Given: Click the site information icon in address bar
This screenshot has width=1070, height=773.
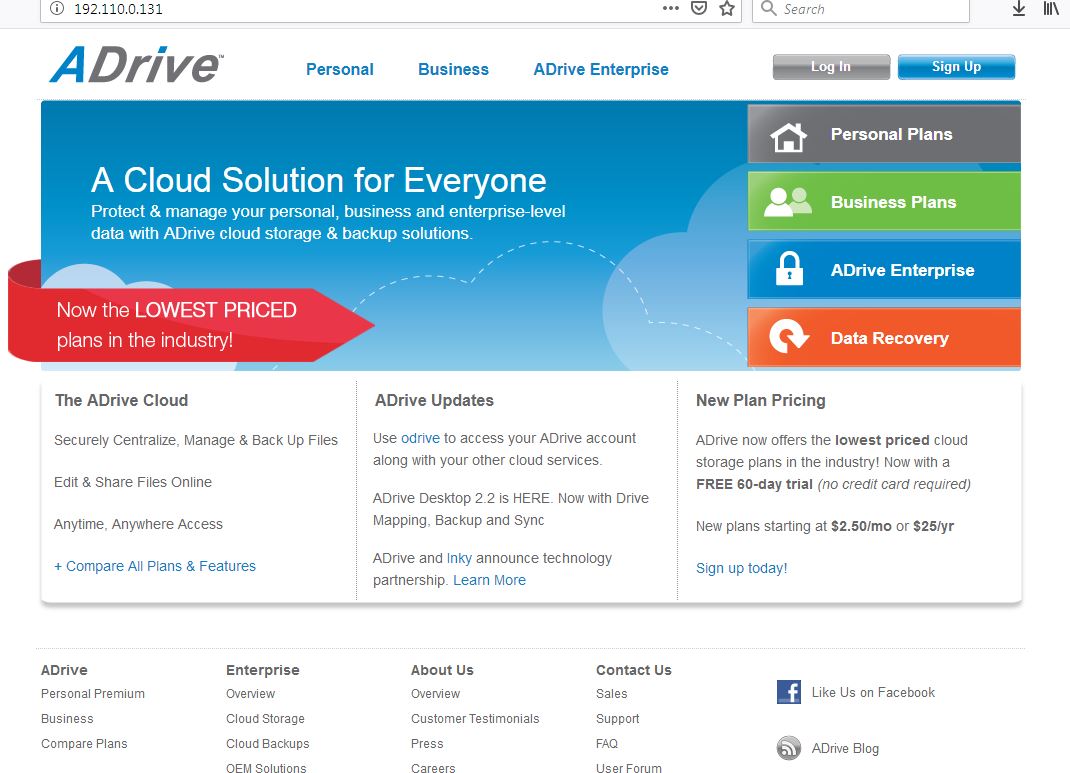Looking at the screenshot, I should click(57, 9).
